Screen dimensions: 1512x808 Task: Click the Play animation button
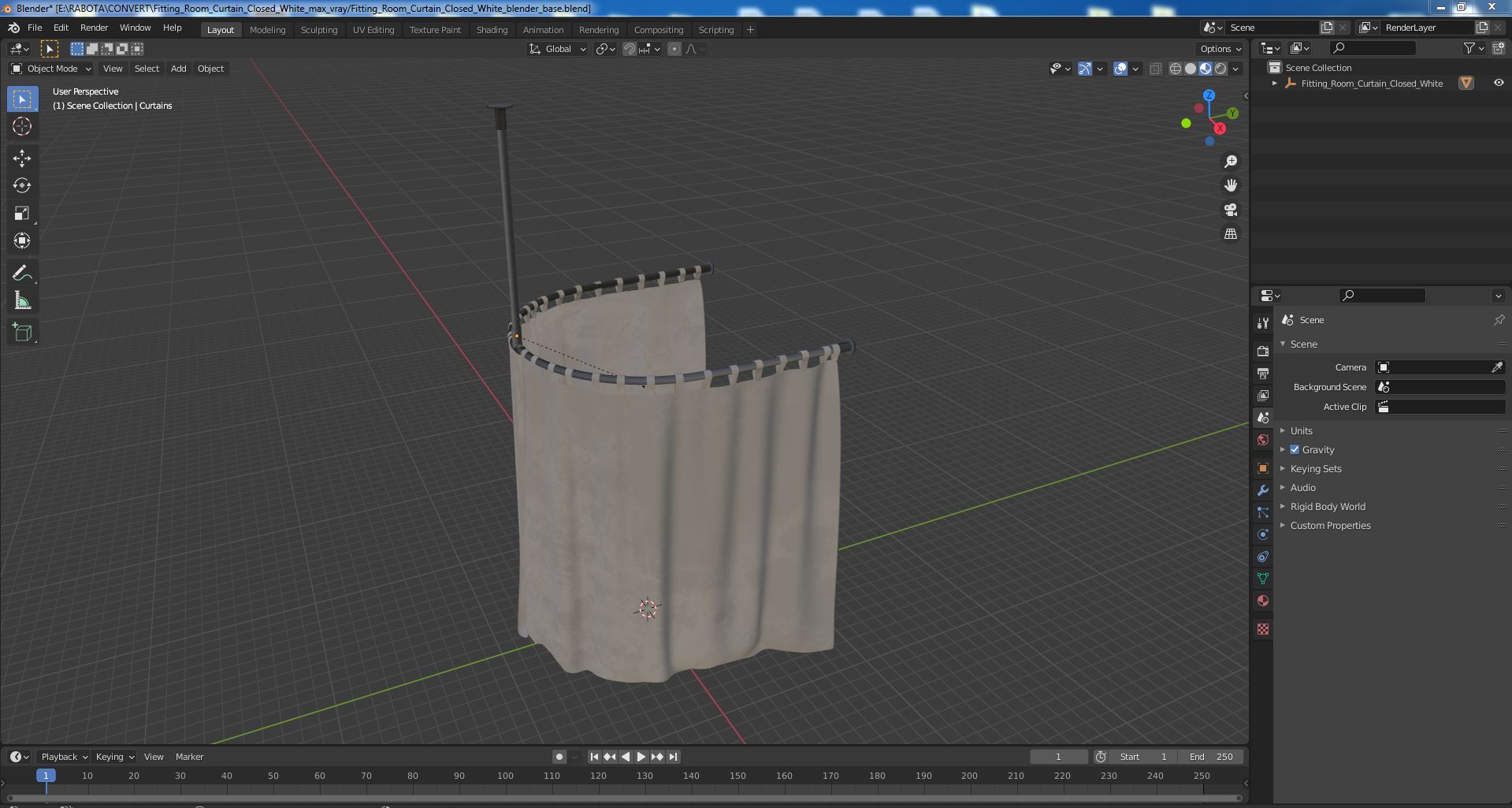tap(641, 757)
